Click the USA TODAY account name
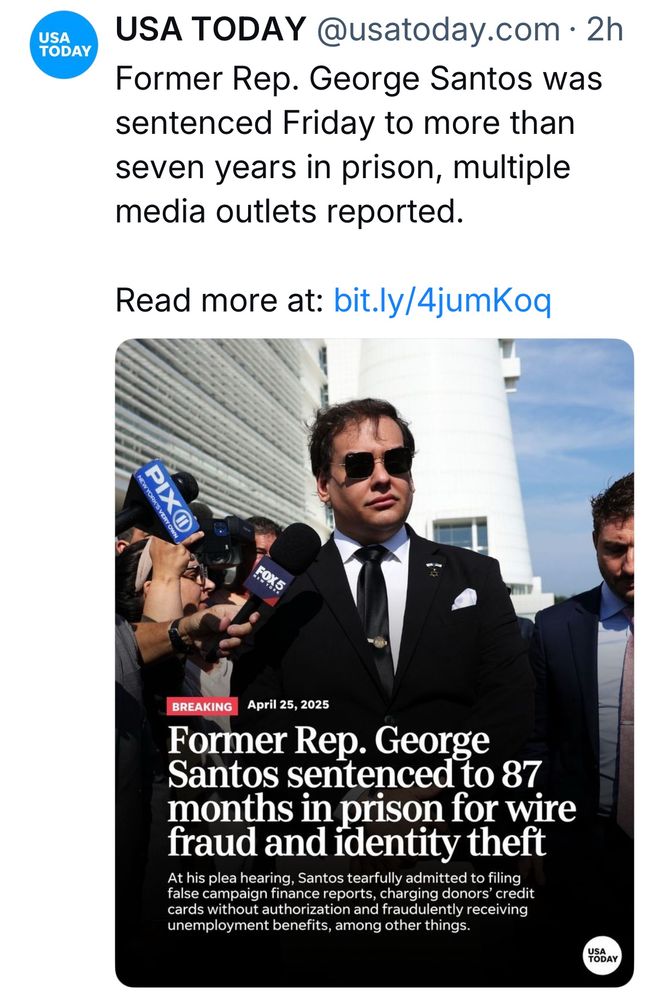Image resolution: width=659 pixels, height=1000 pixels. (211, 30)
